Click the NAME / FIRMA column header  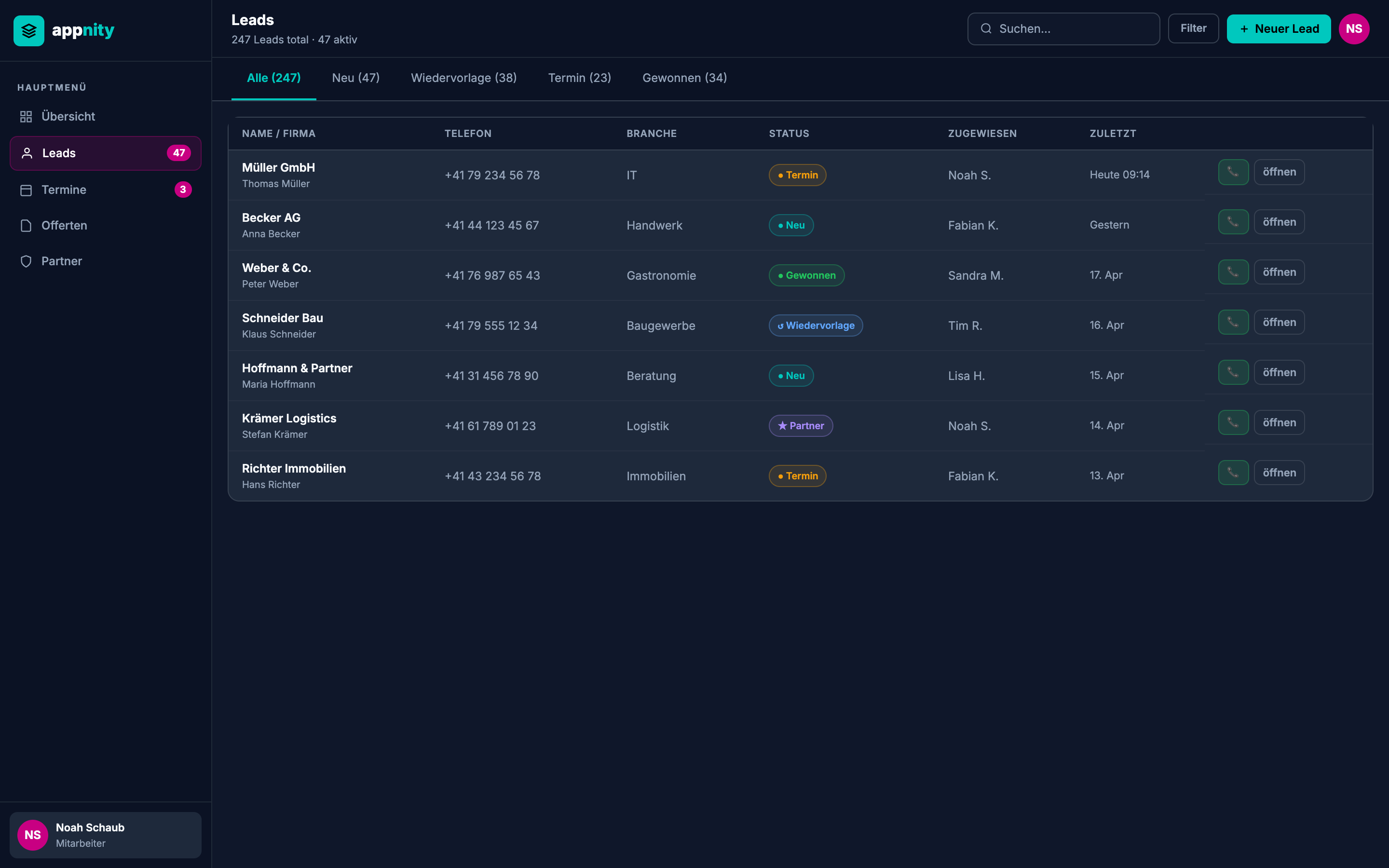278,134
